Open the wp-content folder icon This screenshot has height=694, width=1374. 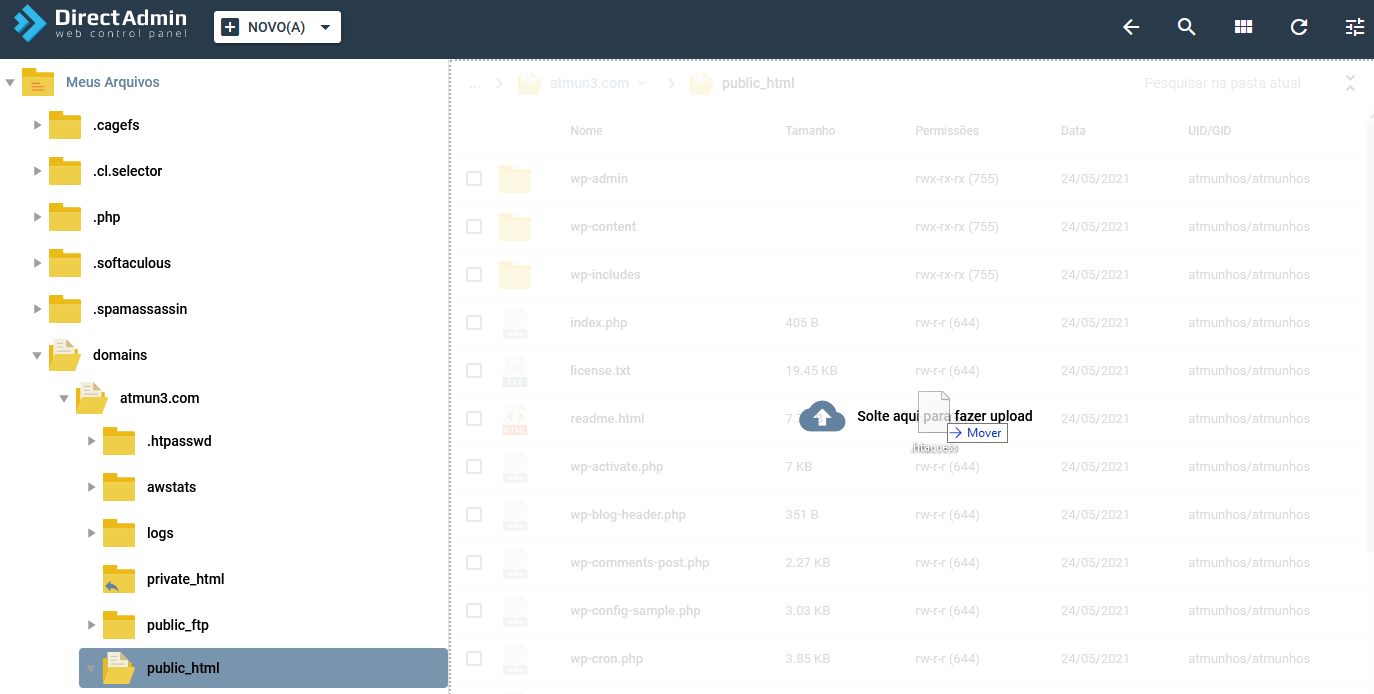pyautogui.click(x=515, y=226)
